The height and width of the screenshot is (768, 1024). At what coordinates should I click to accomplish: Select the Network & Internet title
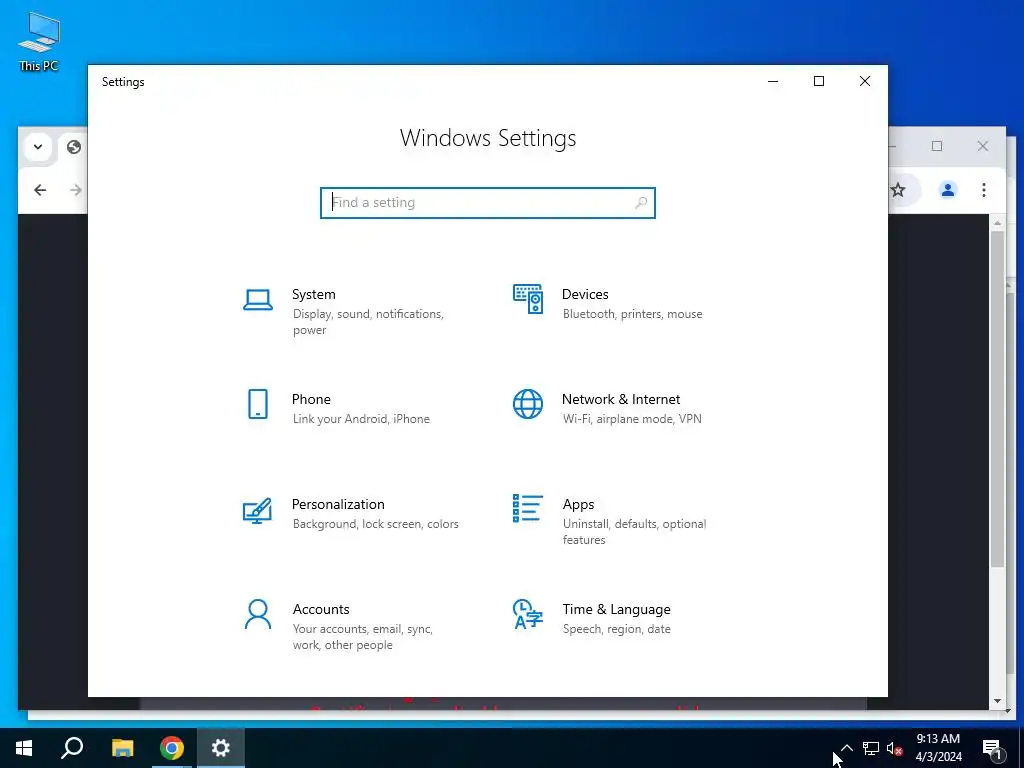click(621, 399)
